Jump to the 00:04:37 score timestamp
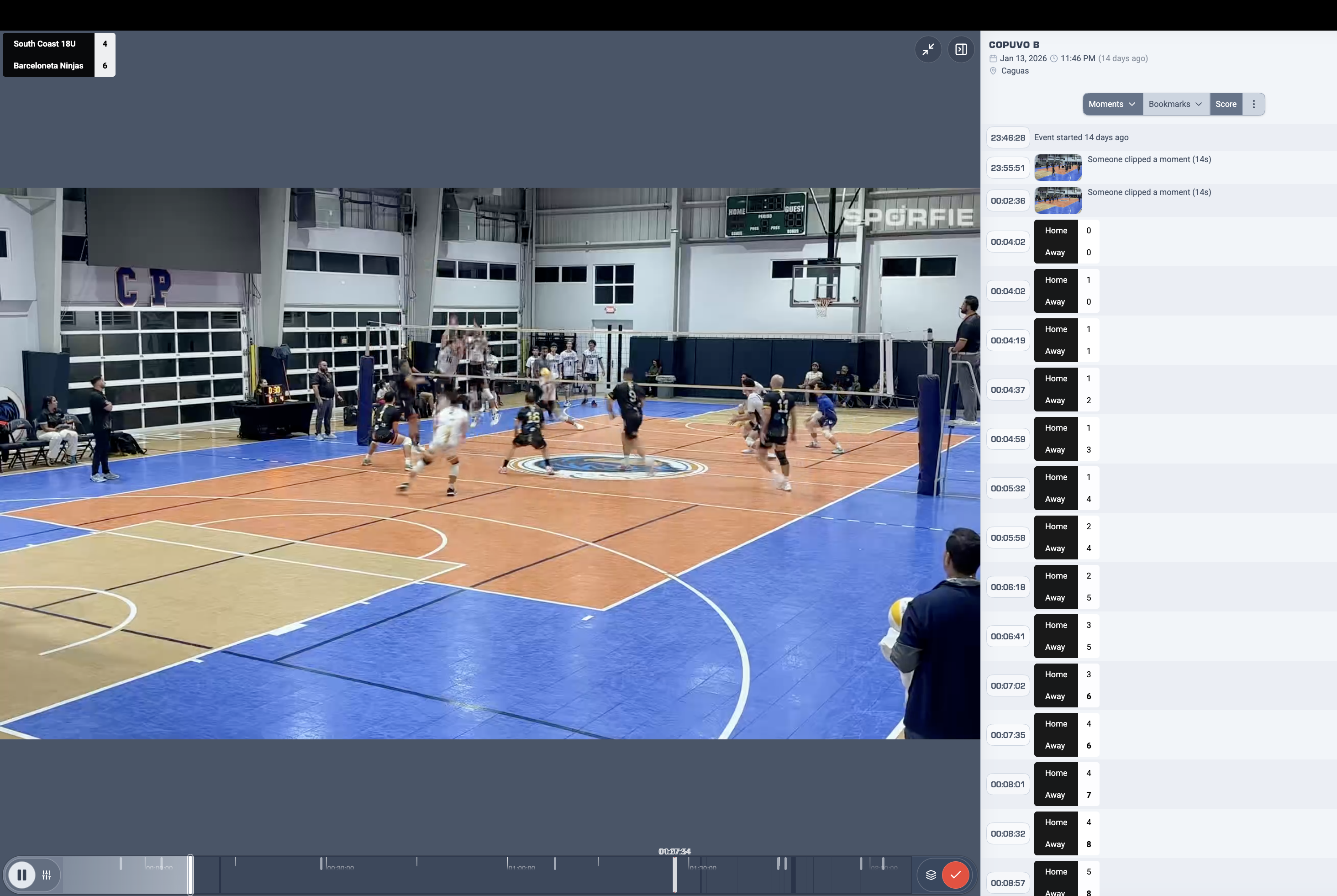This screenshot has width=1337, height=896. click(x=1008, y=390)
